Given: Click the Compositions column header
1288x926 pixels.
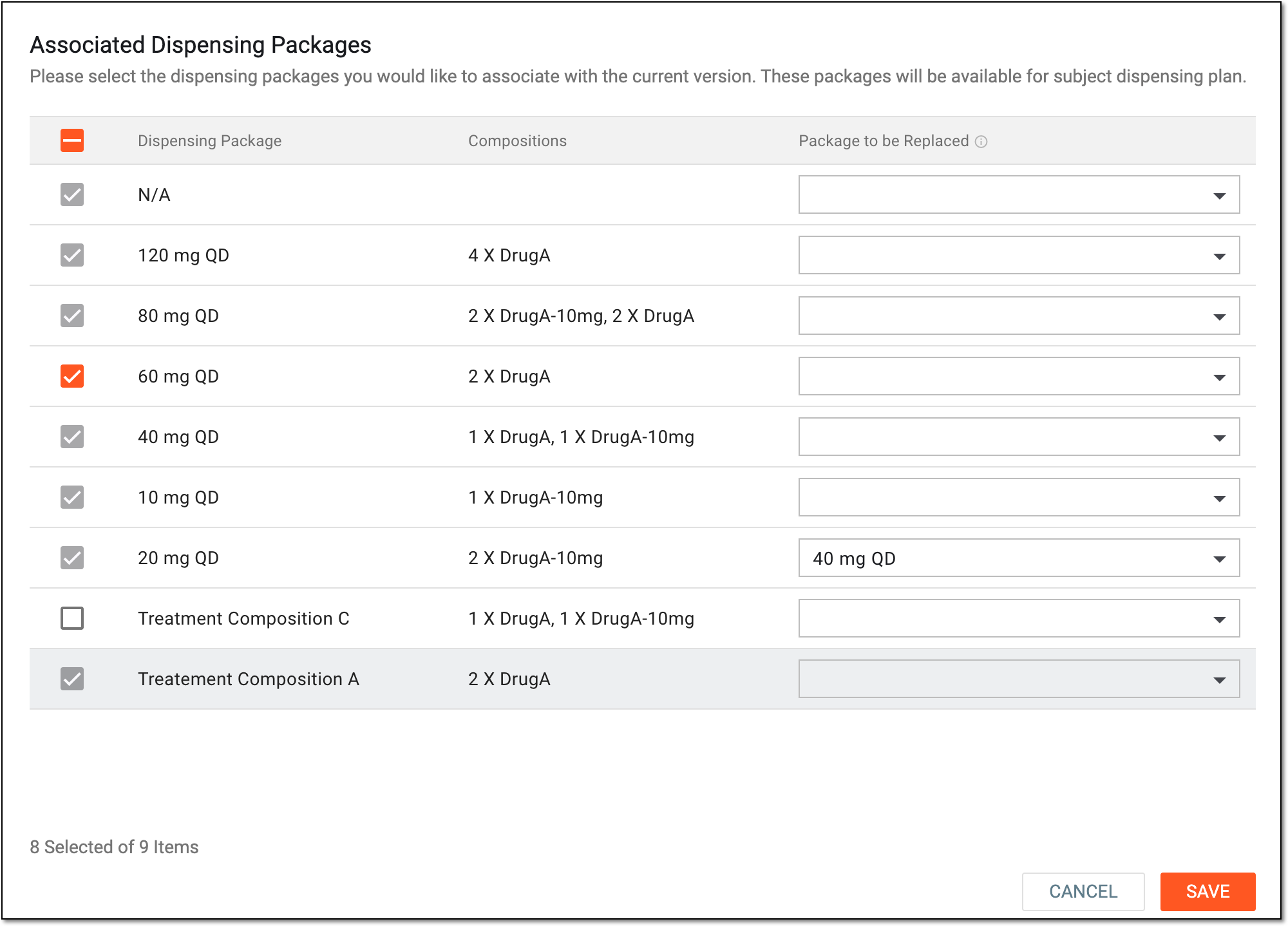Looking at the screenshot, I should click(517, 141).
